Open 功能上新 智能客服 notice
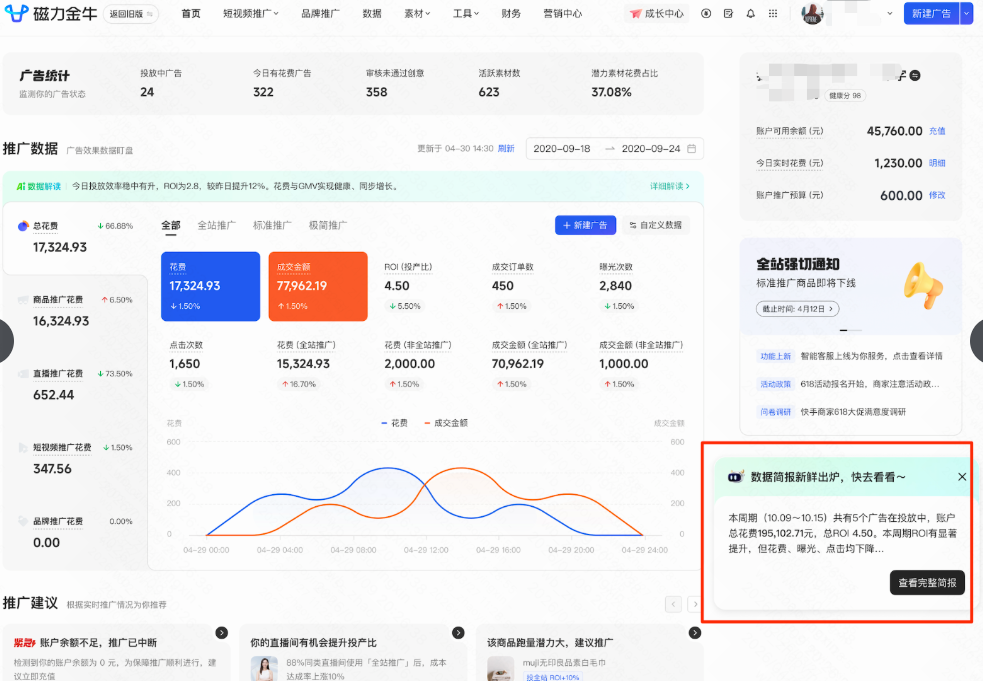The height and width of the screenshot is (681, 983). [x=849, y=356]
